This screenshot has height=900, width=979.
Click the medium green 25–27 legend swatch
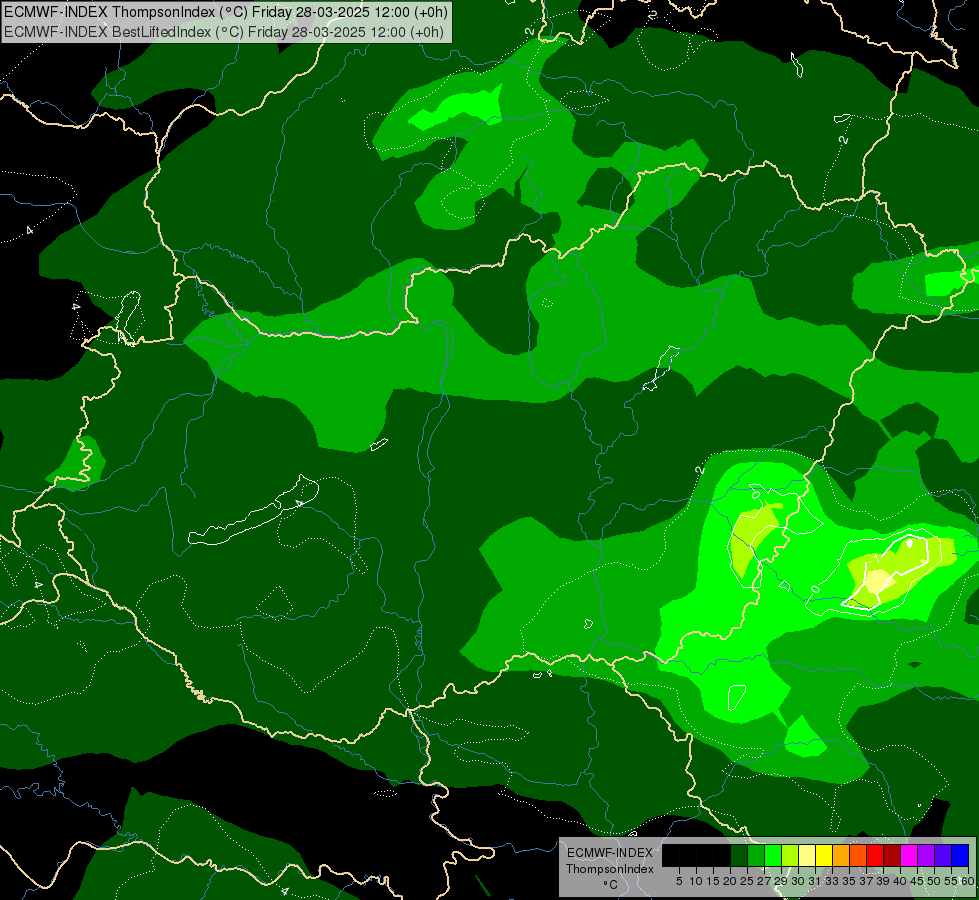pos(756,855)
